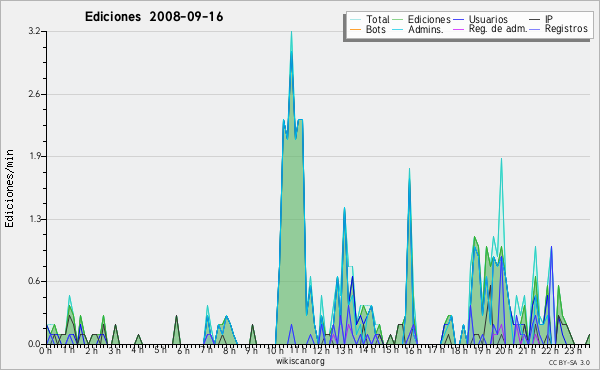Viewport: 600px width, 370px height.
Task: Click the '1 h' x-axis label
Action: tap(68, 350)
